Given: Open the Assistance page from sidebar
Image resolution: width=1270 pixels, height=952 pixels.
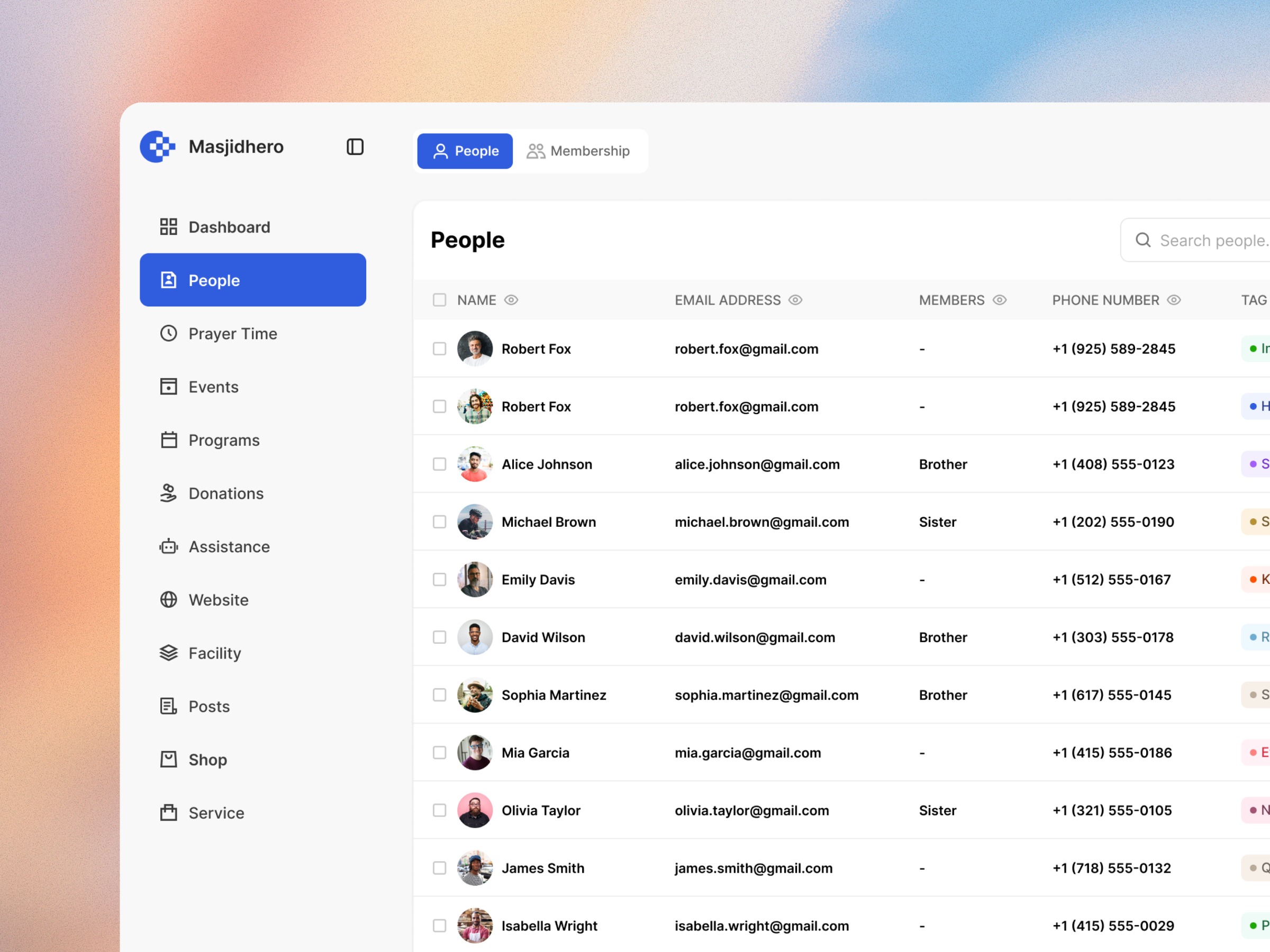Looking at the screenshot, I should click(168, 546).
